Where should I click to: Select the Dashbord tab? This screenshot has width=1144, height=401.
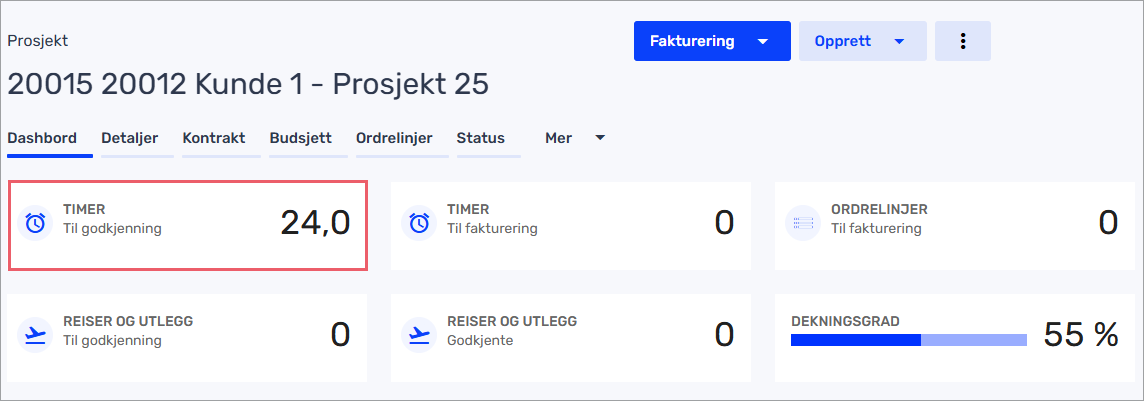42,138
